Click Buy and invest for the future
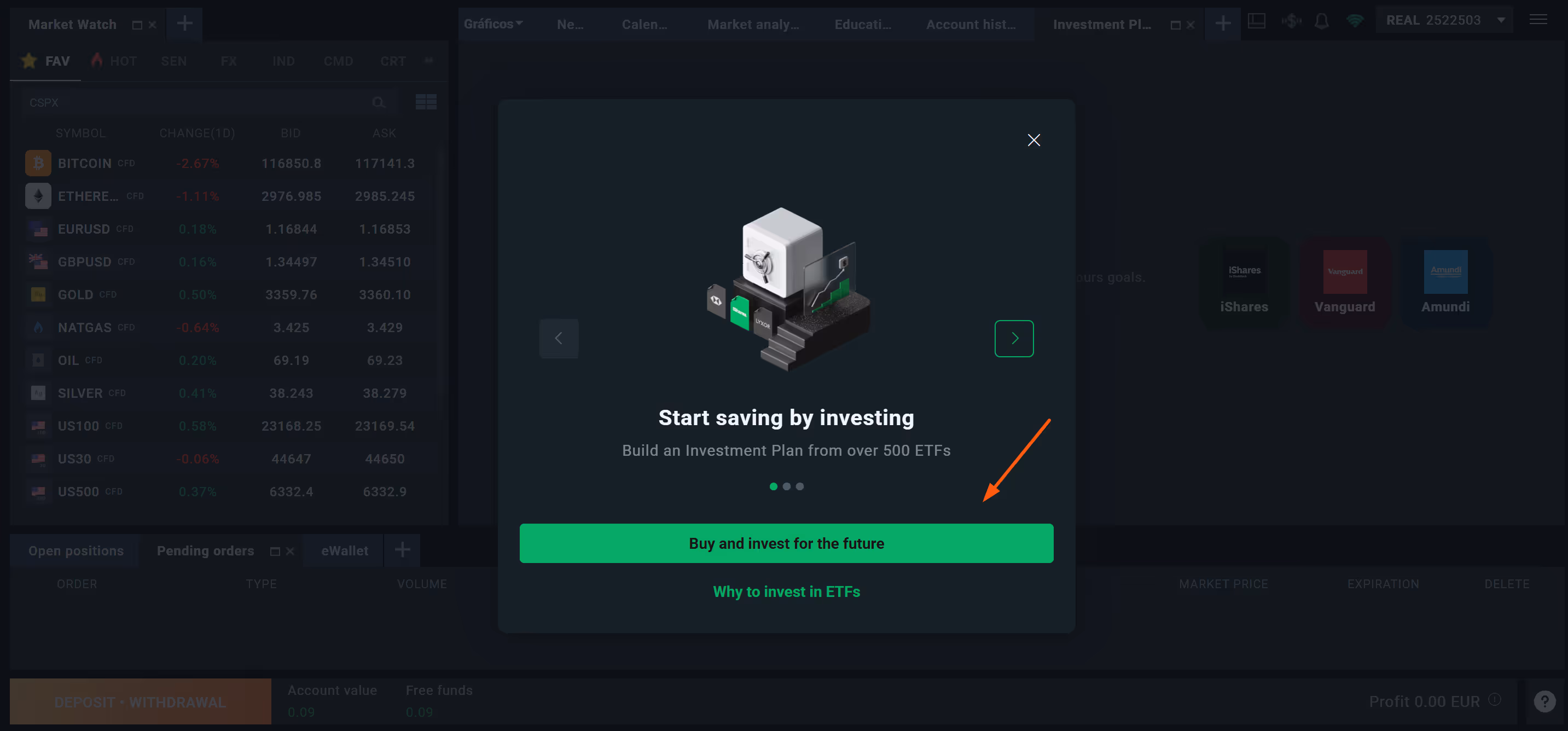 (786, 543)
